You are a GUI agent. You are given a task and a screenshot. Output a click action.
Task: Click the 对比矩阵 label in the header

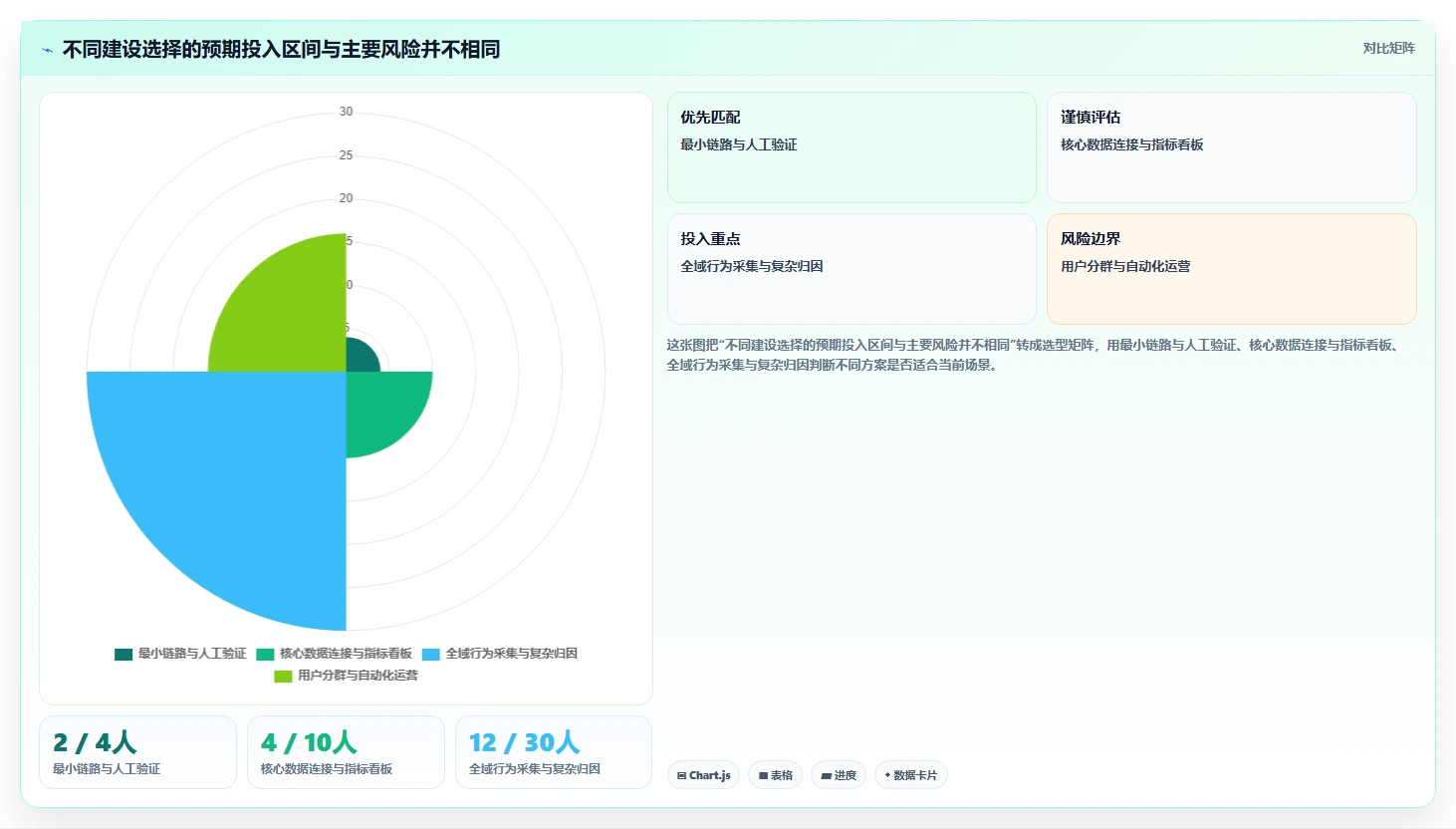1388,48
